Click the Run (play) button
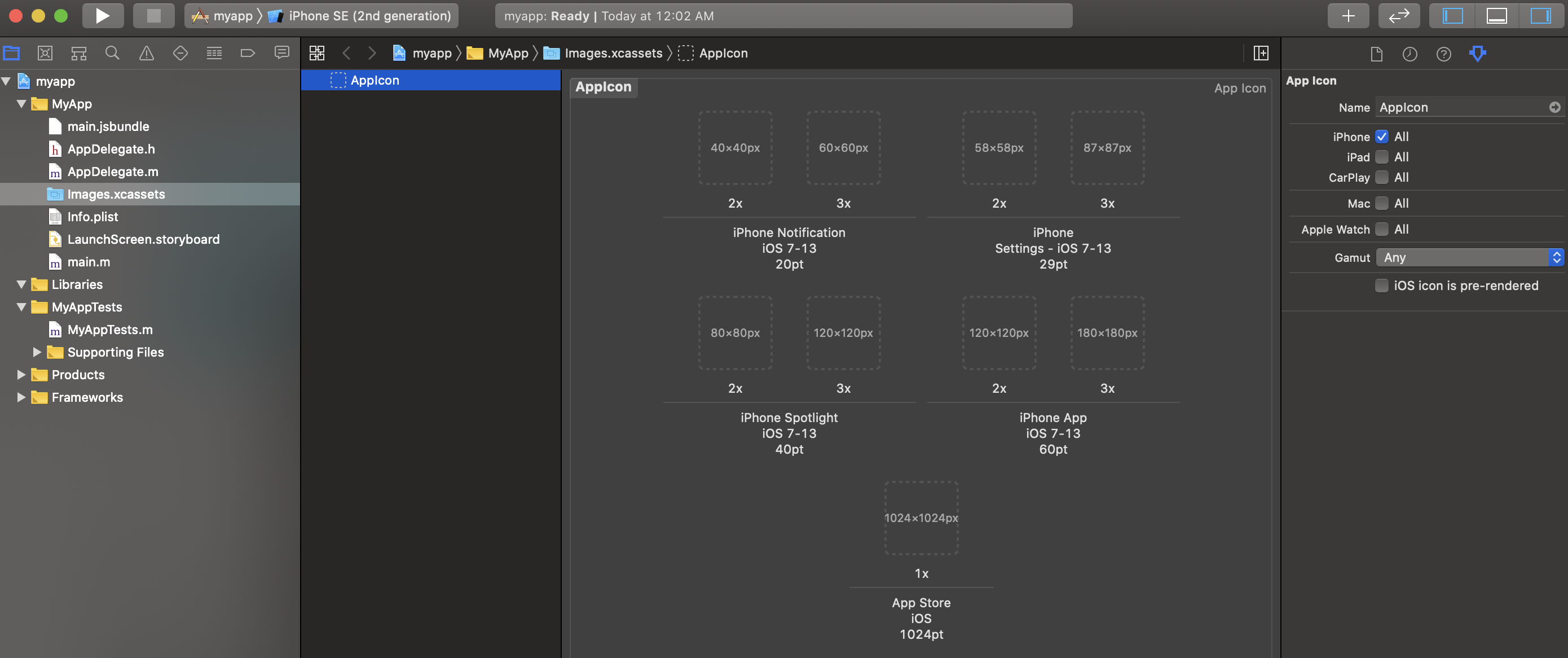This screenshot has width=1568, height=658. pyautogui.click(x=102, y=16)
